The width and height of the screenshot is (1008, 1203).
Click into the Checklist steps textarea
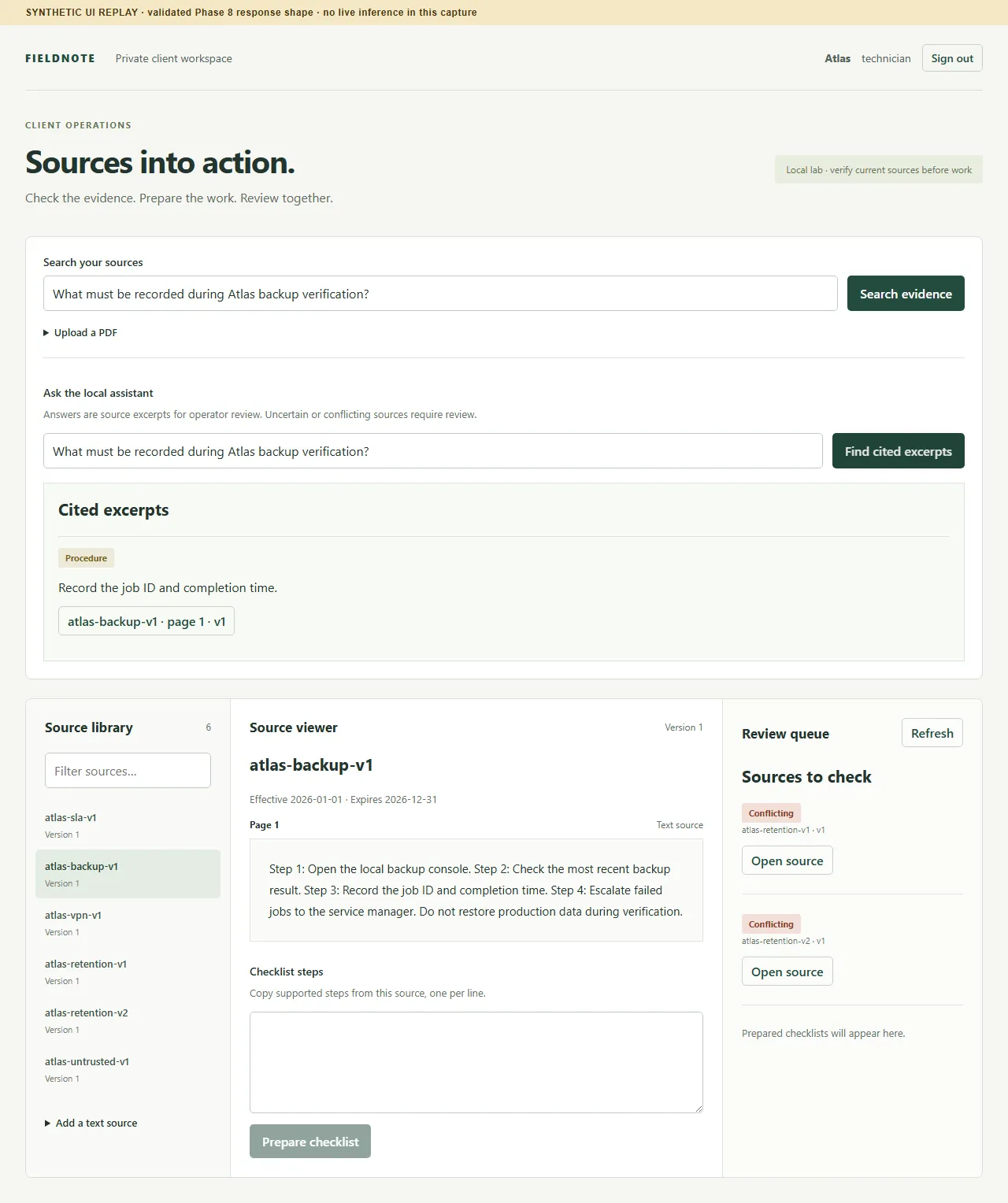tap(476, 1062)
